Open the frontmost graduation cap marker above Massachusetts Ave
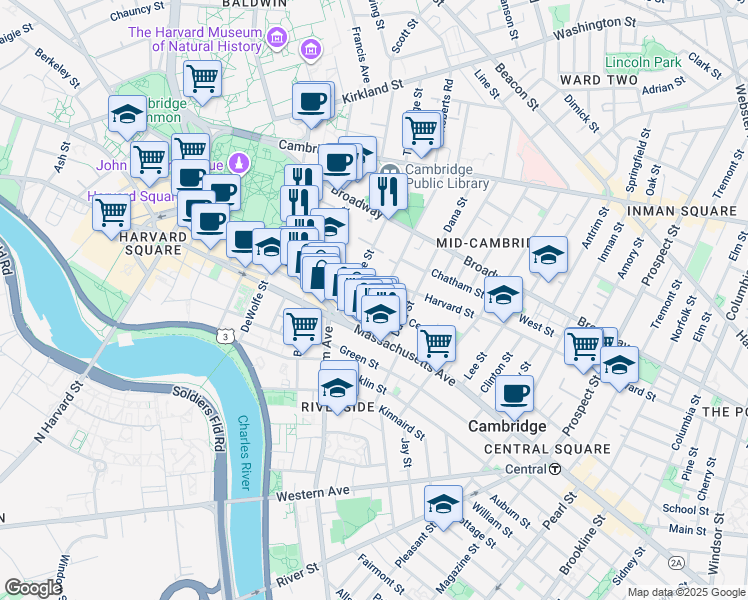 pyautogui.click(x=380, y=315)
